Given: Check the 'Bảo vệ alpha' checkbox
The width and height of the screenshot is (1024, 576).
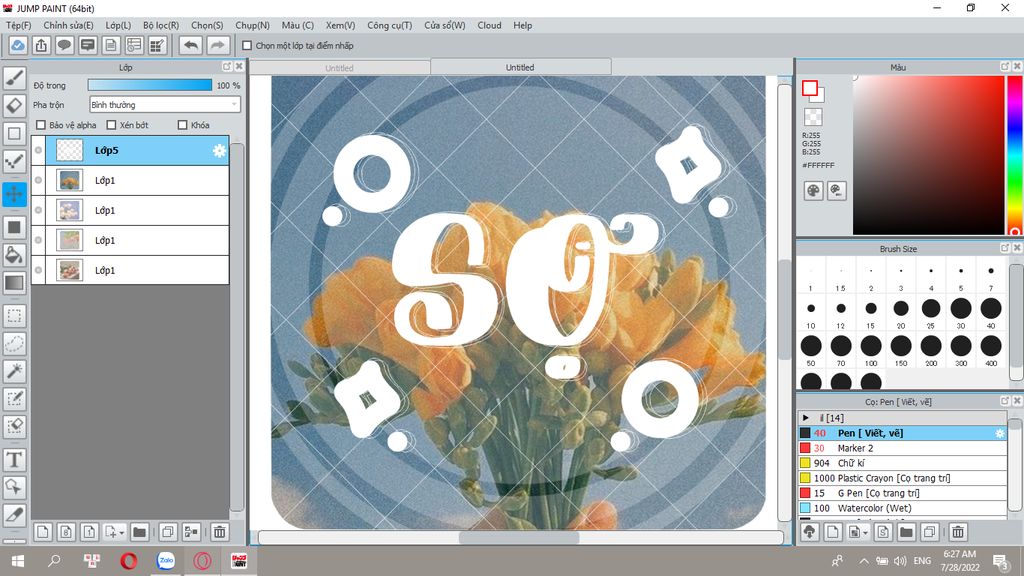Looking at the screenshot, I should pyautogui.click(x=41, y=125).
